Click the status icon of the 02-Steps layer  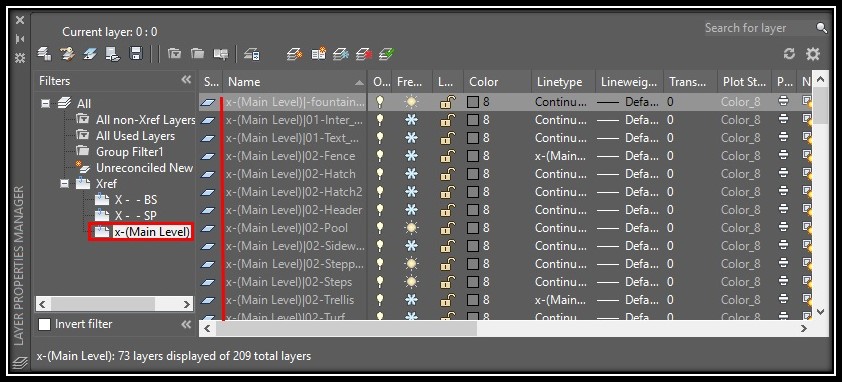pyautogui.click(x=208, y=282)
